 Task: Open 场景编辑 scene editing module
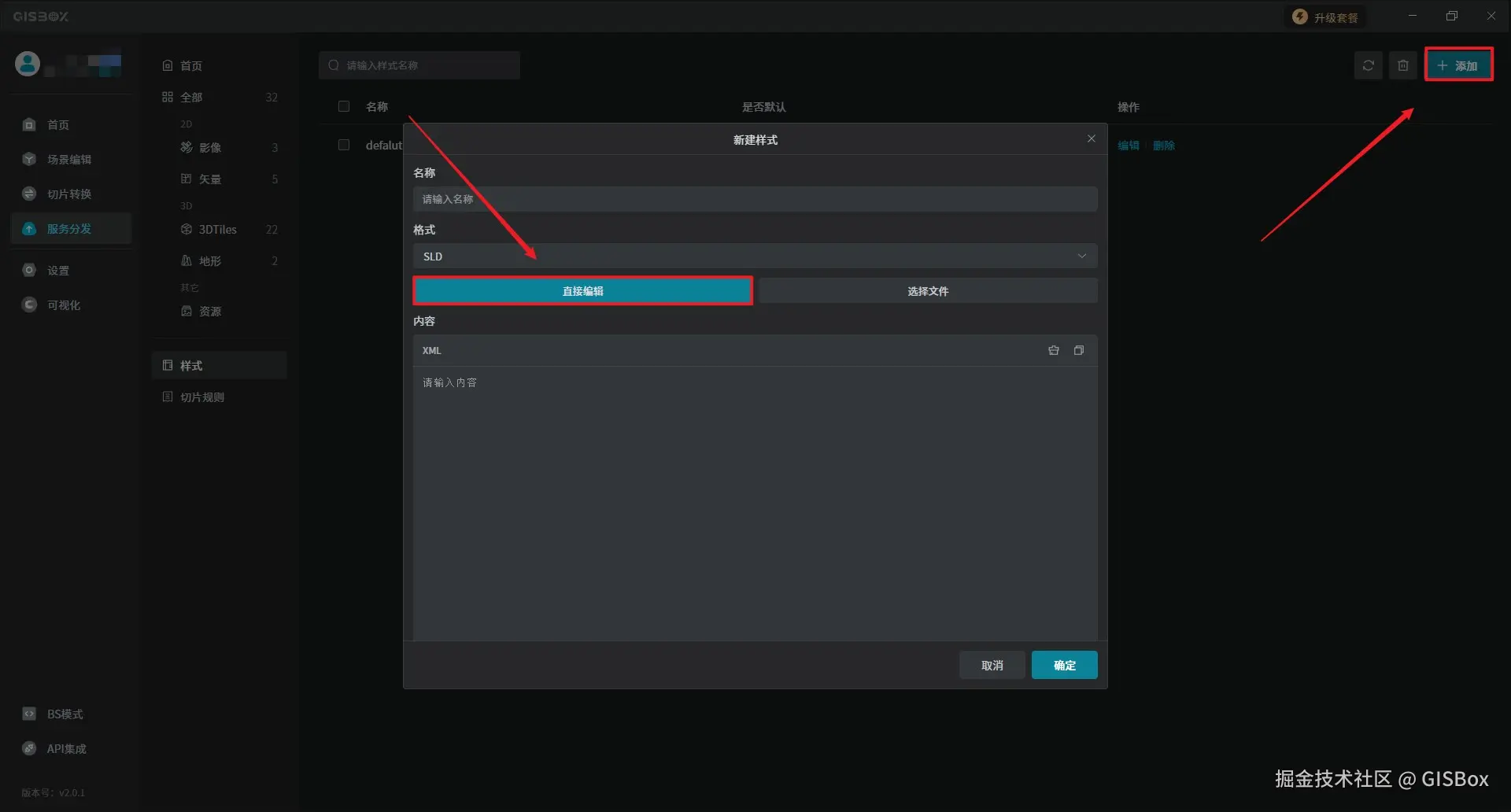(x=71, y=159)
